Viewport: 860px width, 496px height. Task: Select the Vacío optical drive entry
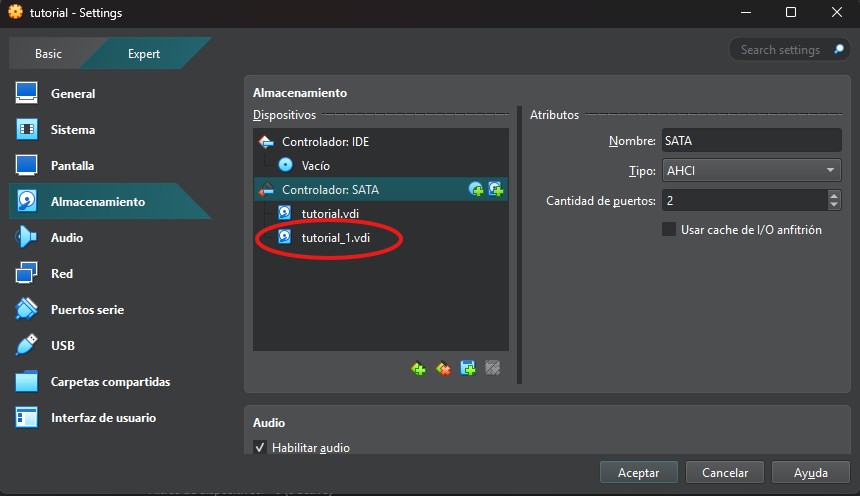381,165
